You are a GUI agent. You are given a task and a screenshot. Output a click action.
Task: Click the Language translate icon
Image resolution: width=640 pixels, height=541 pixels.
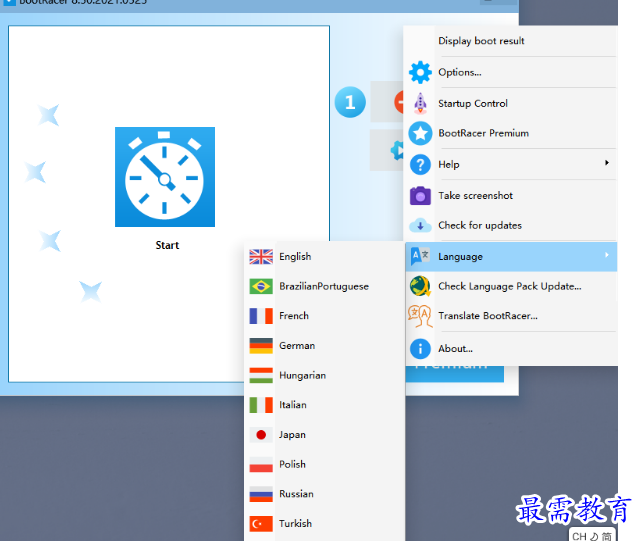(x=420, y=256)
